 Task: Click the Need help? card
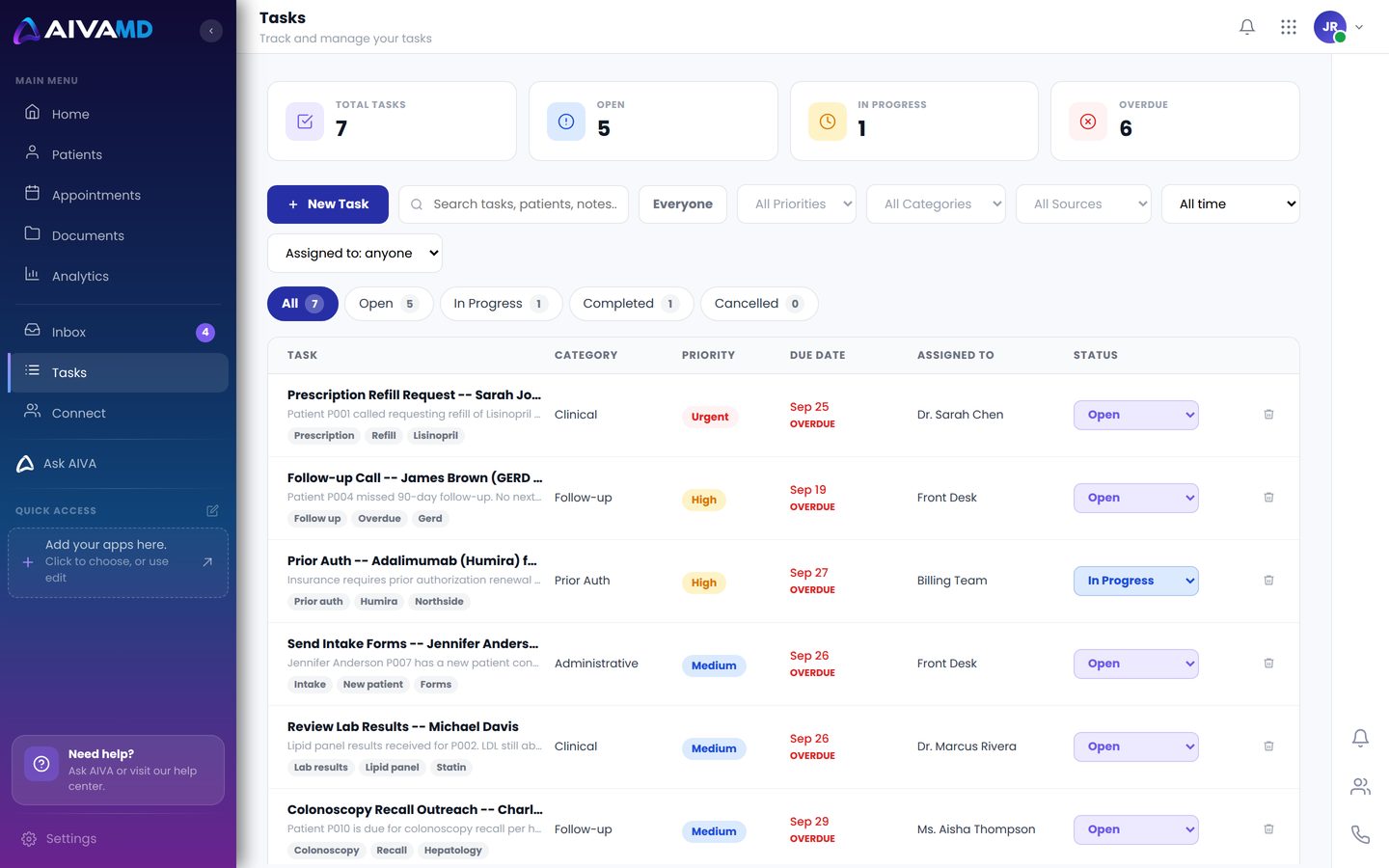pos(118,771)
